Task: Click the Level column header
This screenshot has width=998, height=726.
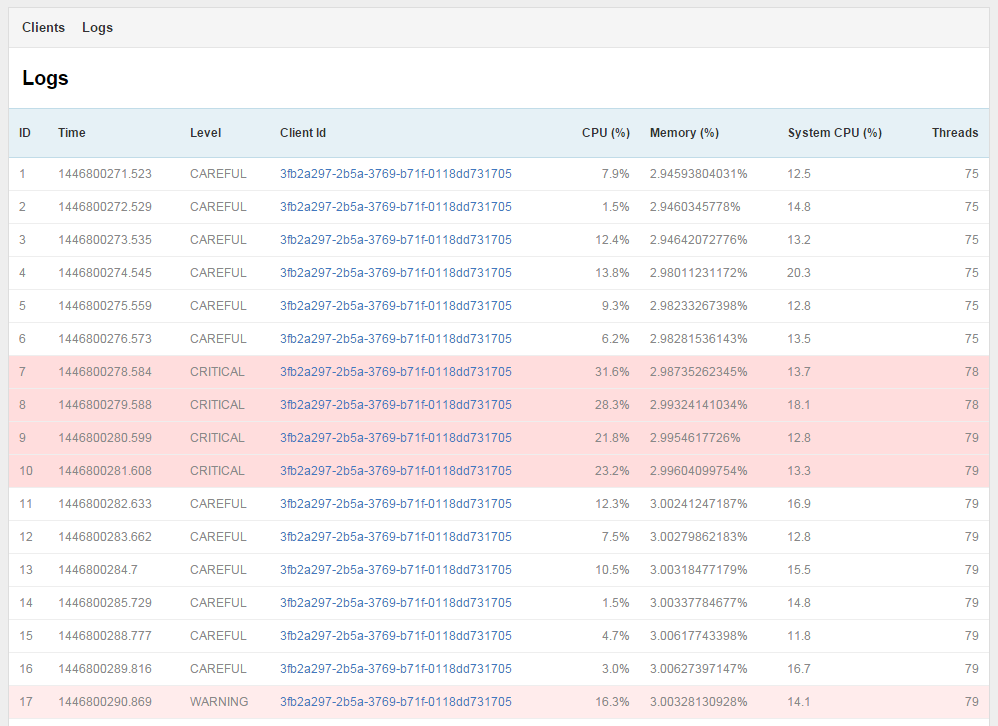Action: [206, 133]
